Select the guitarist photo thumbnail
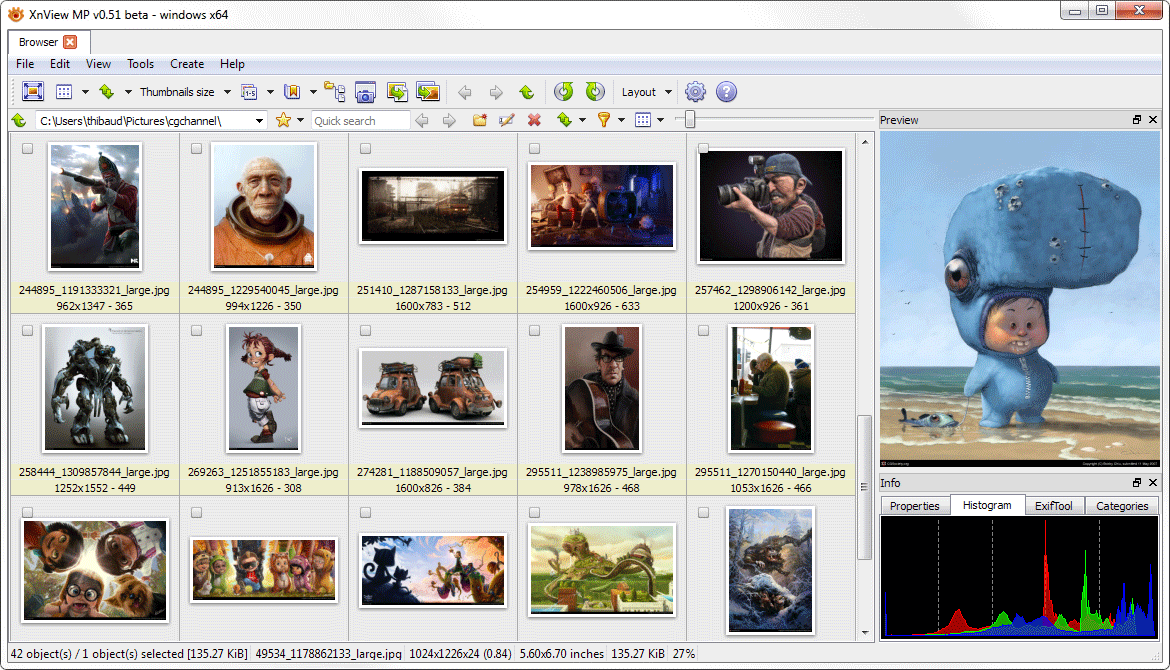 coord(601,390)
